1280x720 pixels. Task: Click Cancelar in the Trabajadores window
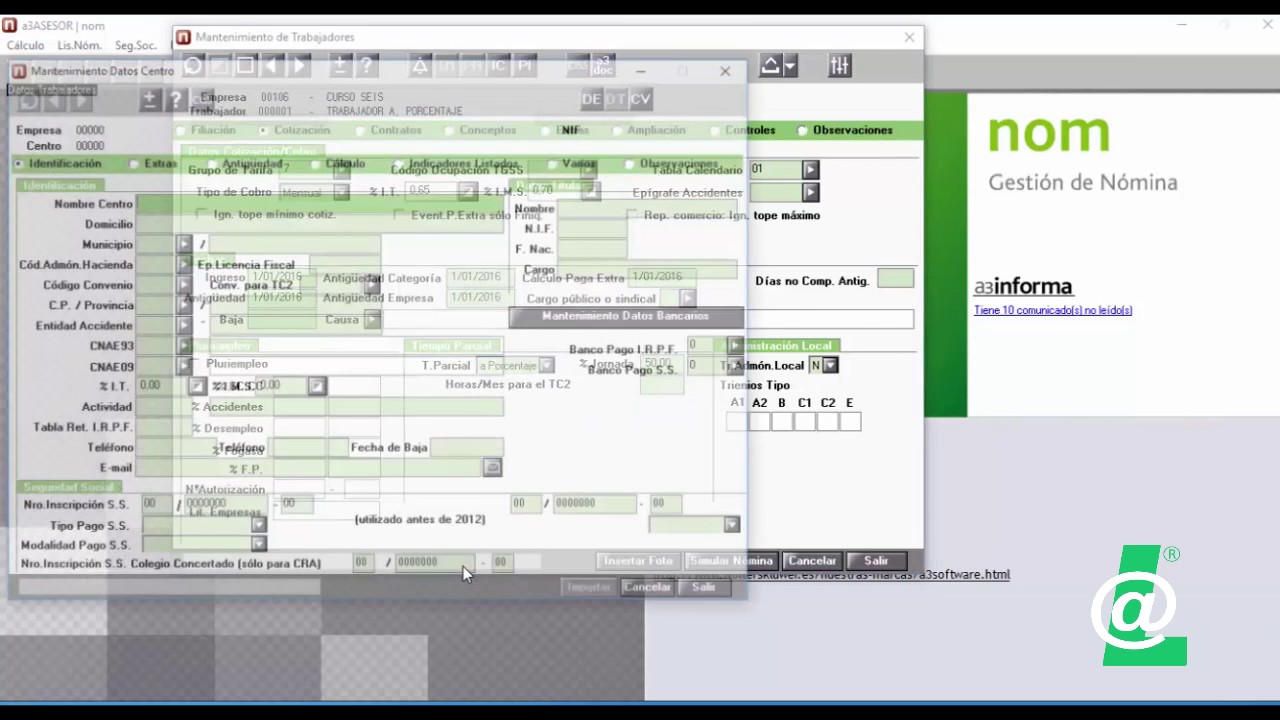pos(812,561)
